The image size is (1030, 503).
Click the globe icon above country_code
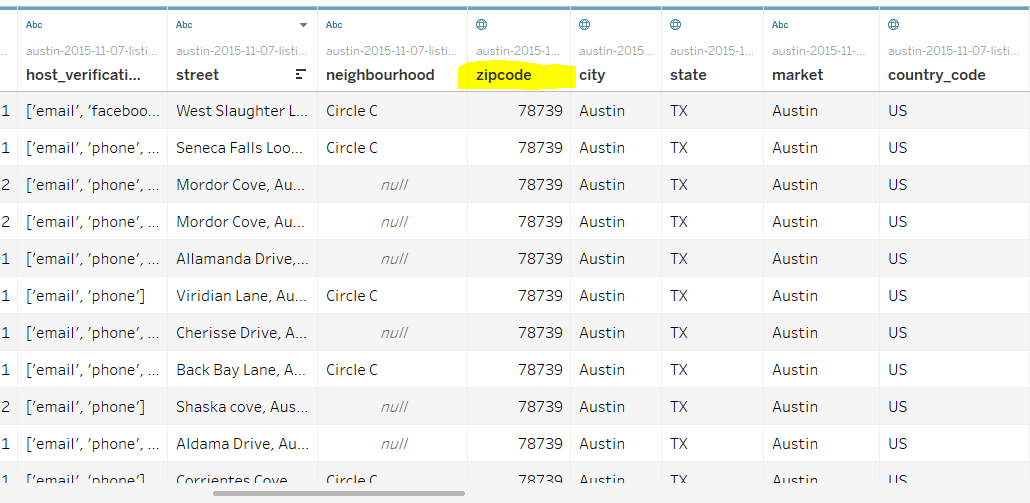pos(894,25)
